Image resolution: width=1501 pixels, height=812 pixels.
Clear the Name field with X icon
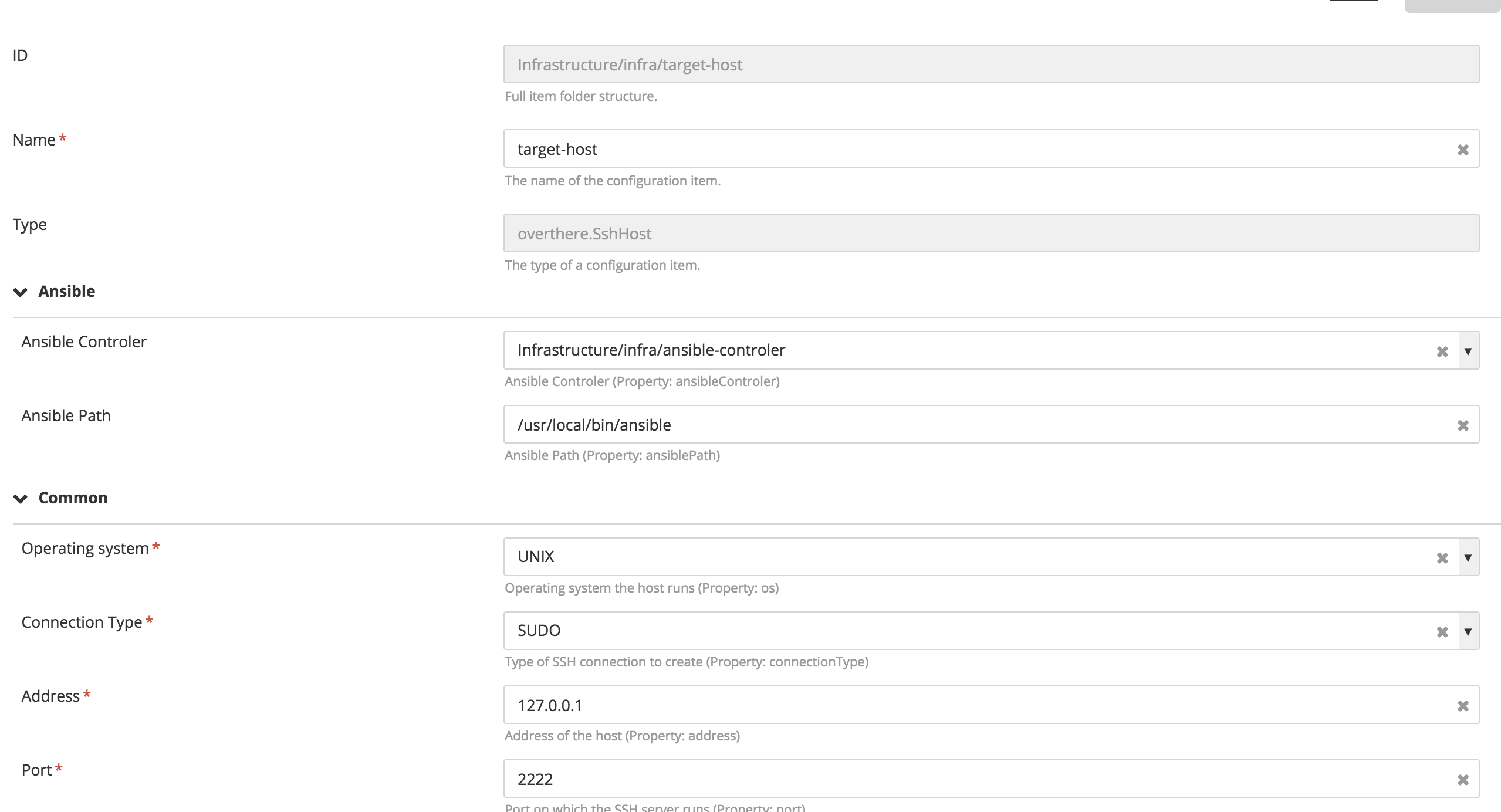[1463, 150]
